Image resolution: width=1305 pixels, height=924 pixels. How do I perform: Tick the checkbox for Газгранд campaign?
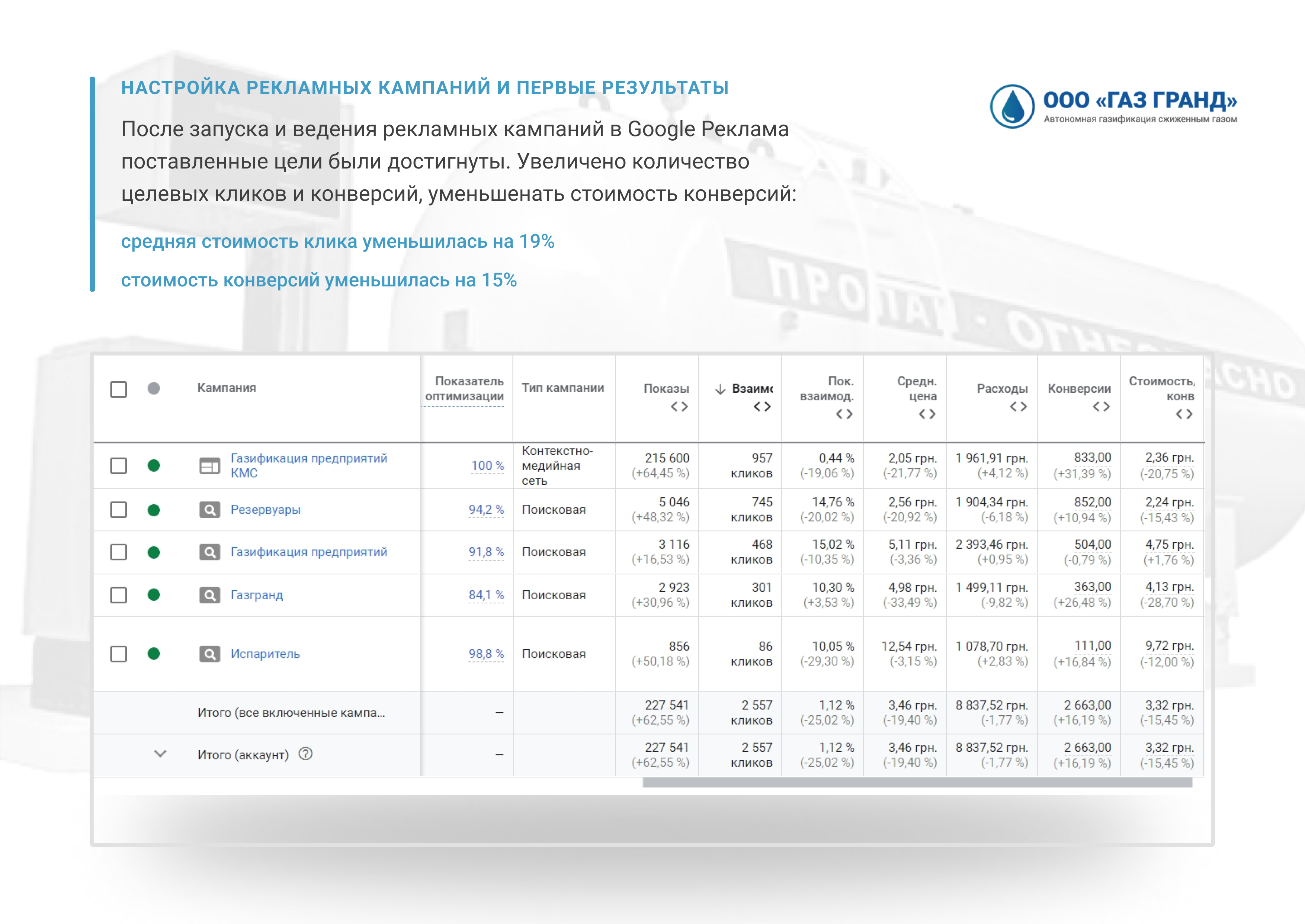point(118,594)
